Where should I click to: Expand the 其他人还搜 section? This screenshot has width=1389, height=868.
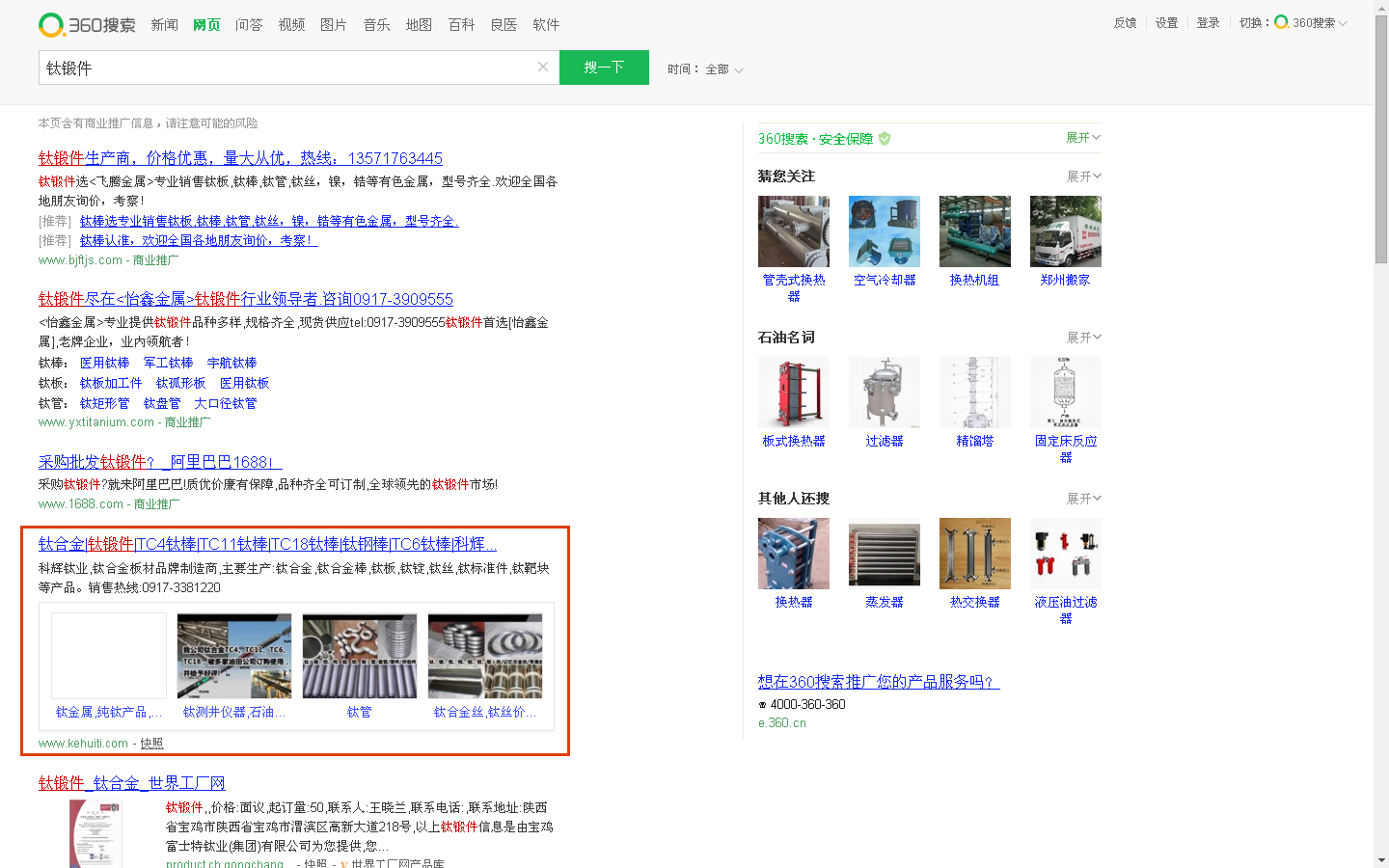pyautogui.click(x=1083, y=499)
